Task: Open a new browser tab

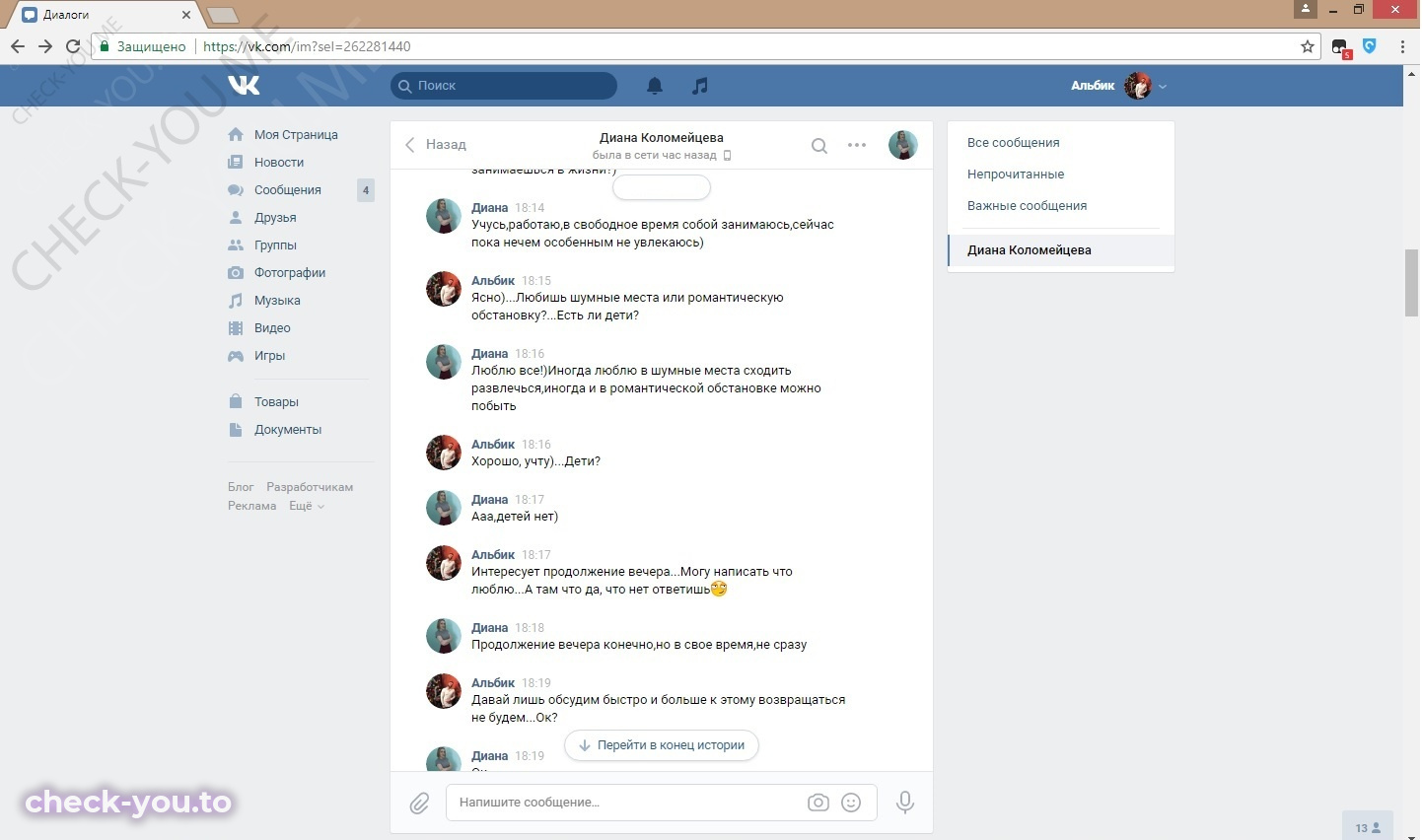Action: click(223, 15)
